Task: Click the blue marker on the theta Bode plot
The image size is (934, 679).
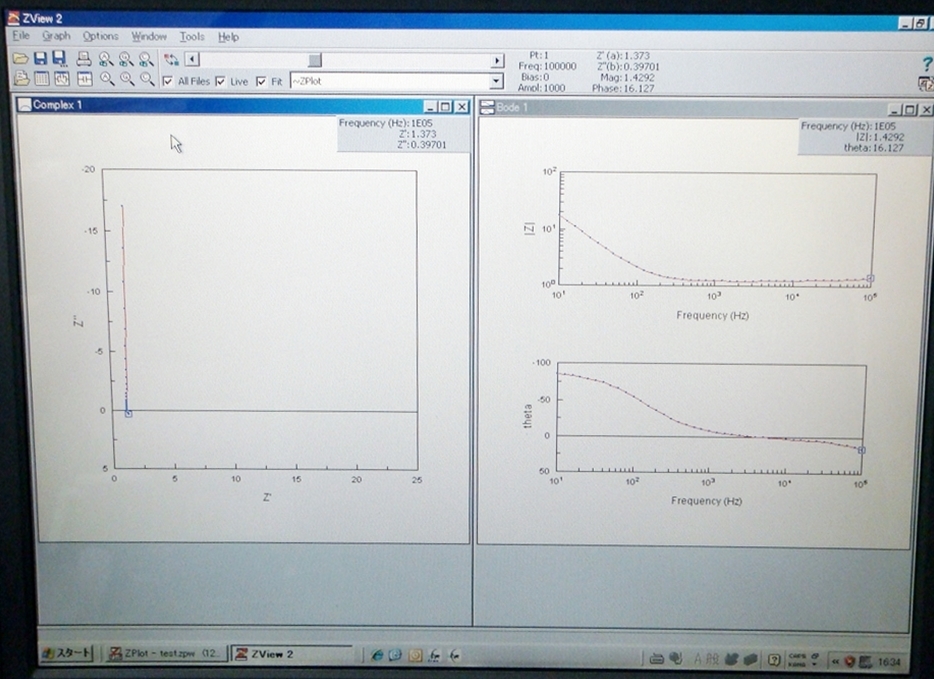Action: point(861,450)
